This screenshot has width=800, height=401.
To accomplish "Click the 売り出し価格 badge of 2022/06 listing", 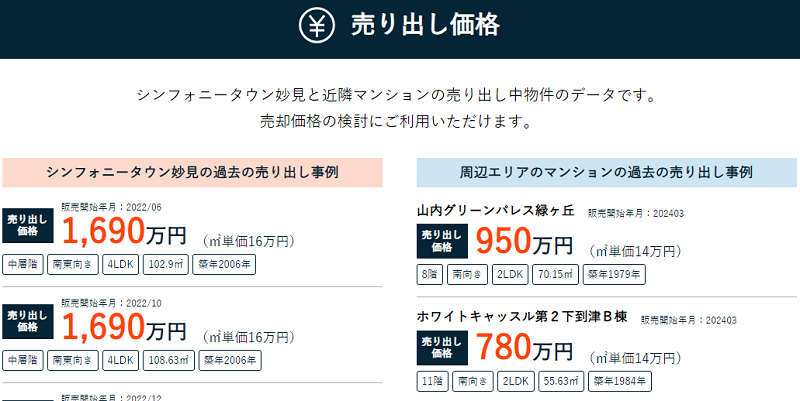I will coord(28,225).
